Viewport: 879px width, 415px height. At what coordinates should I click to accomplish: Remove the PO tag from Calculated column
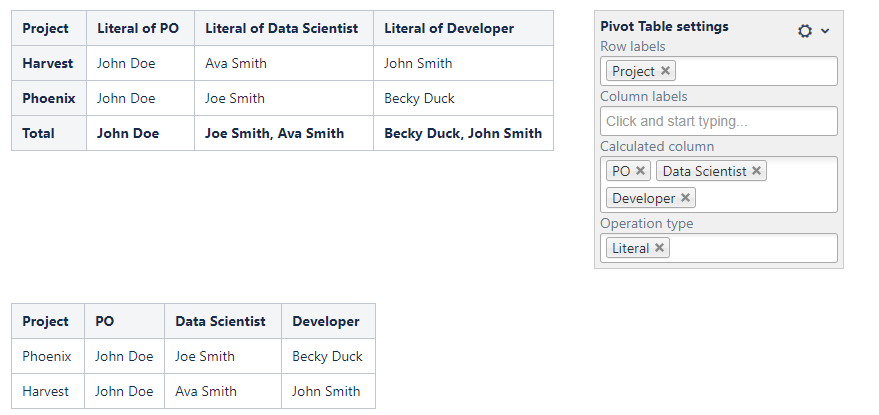(641, 171)
